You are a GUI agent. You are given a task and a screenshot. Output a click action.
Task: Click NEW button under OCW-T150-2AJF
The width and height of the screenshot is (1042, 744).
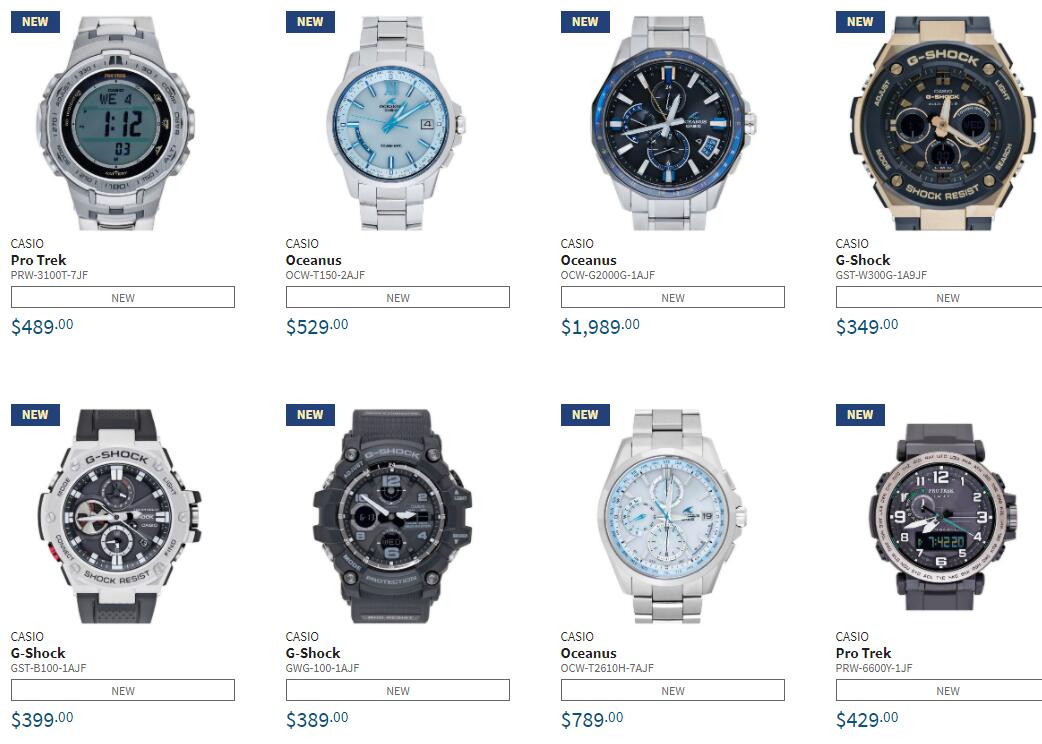398,297
